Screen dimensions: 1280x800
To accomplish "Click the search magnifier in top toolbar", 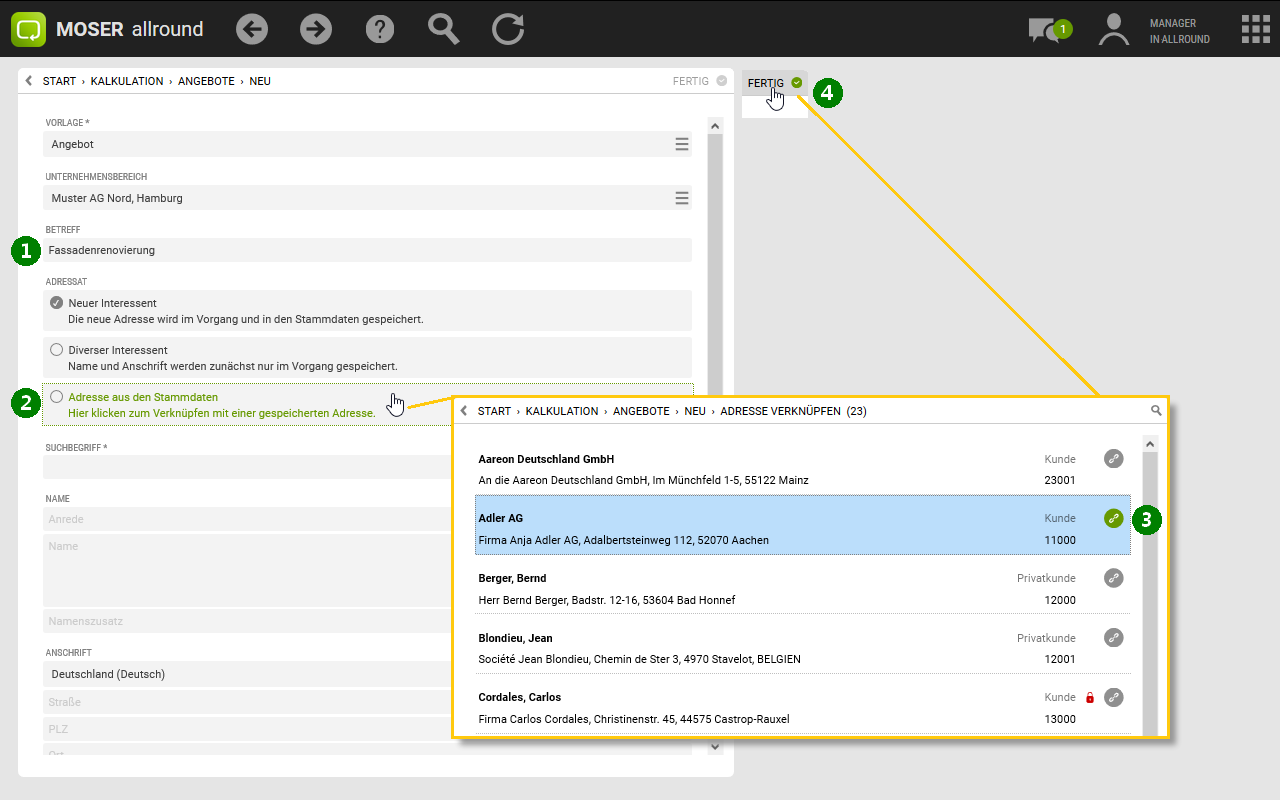I will (x=443, y=29).
